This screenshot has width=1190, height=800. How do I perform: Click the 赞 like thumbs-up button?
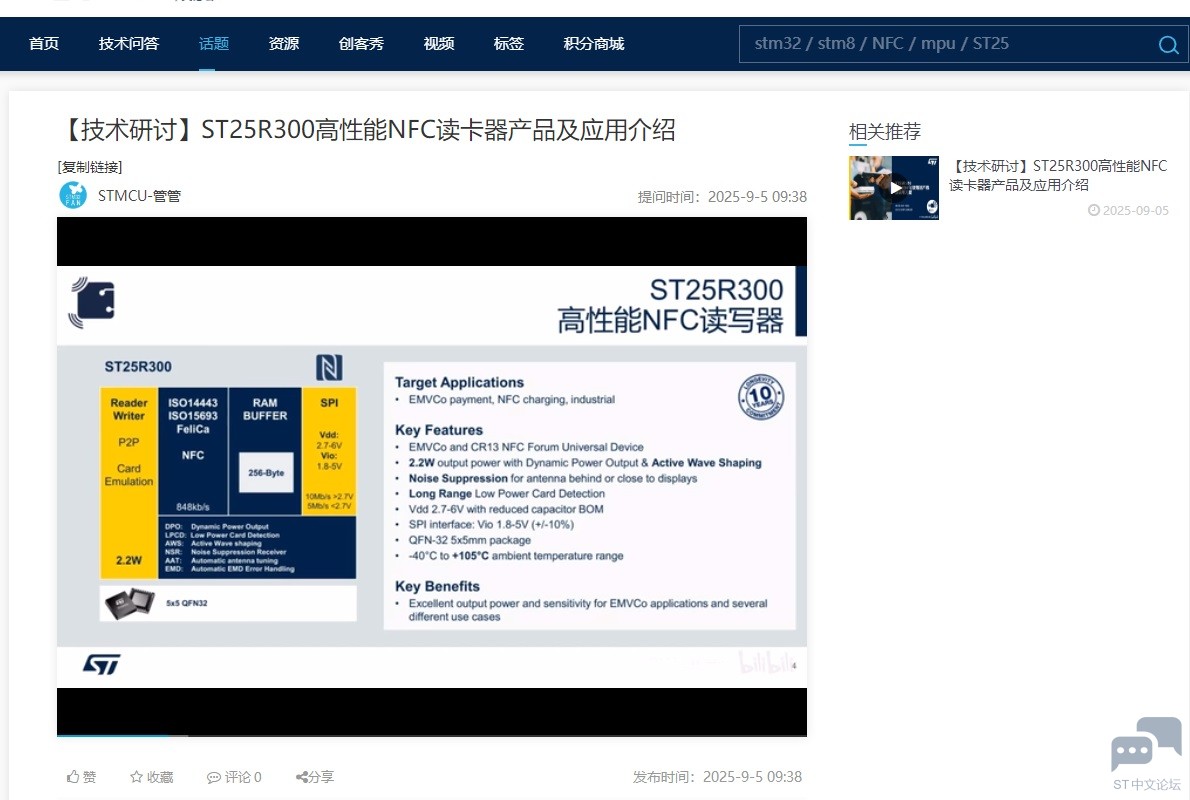pos(81,776)
